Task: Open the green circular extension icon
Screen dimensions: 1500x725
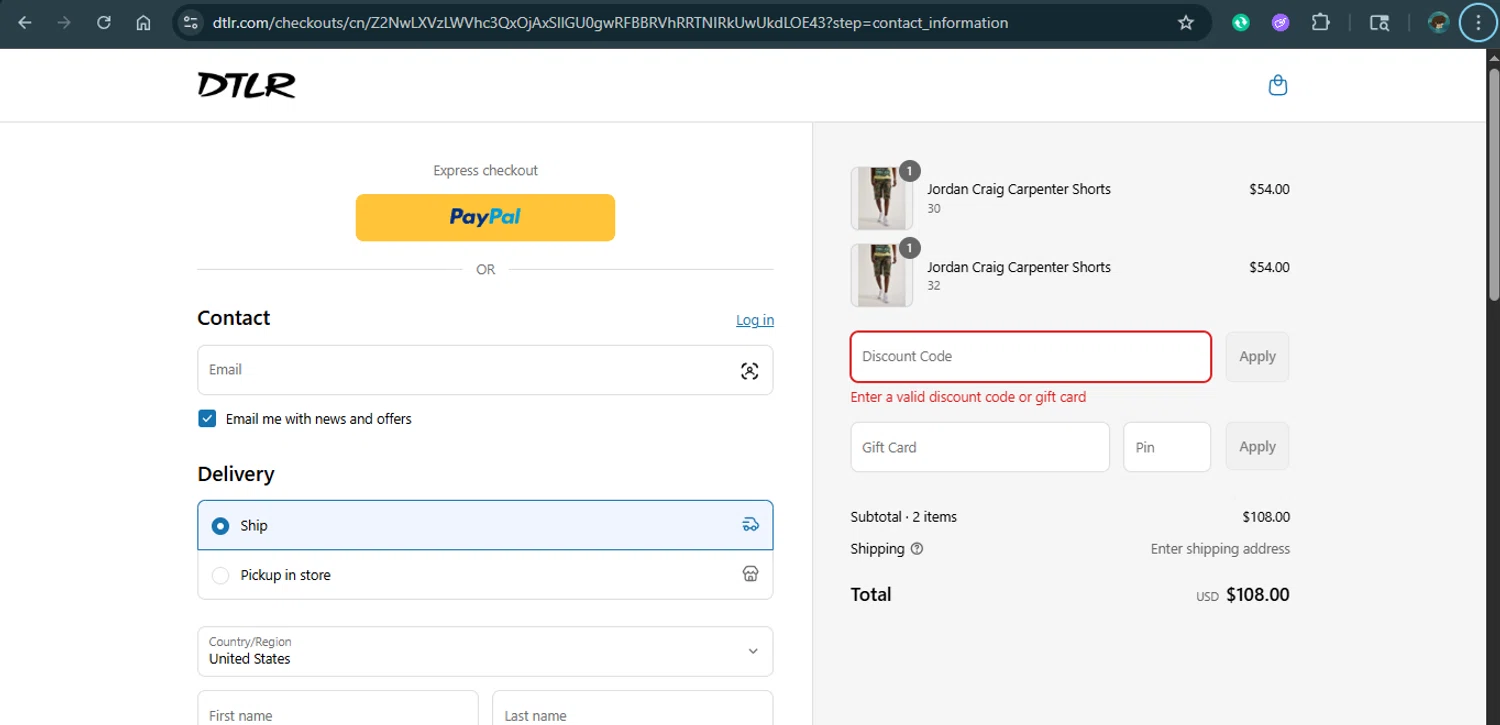Action: (1241, 22)
